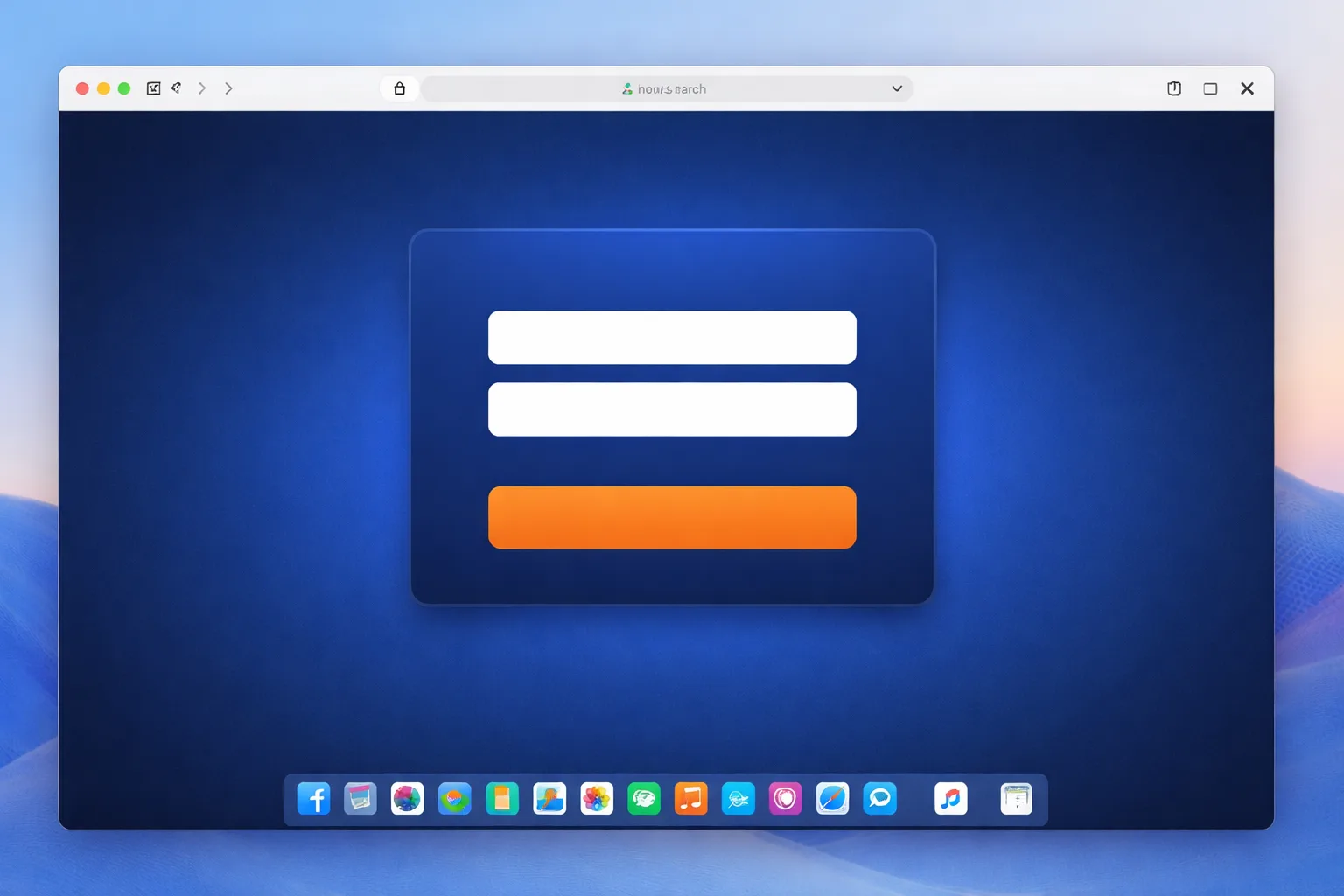This screenshot has height=896, width=1344.
Task: Click the lower white input field
Action: coord(672,409)
